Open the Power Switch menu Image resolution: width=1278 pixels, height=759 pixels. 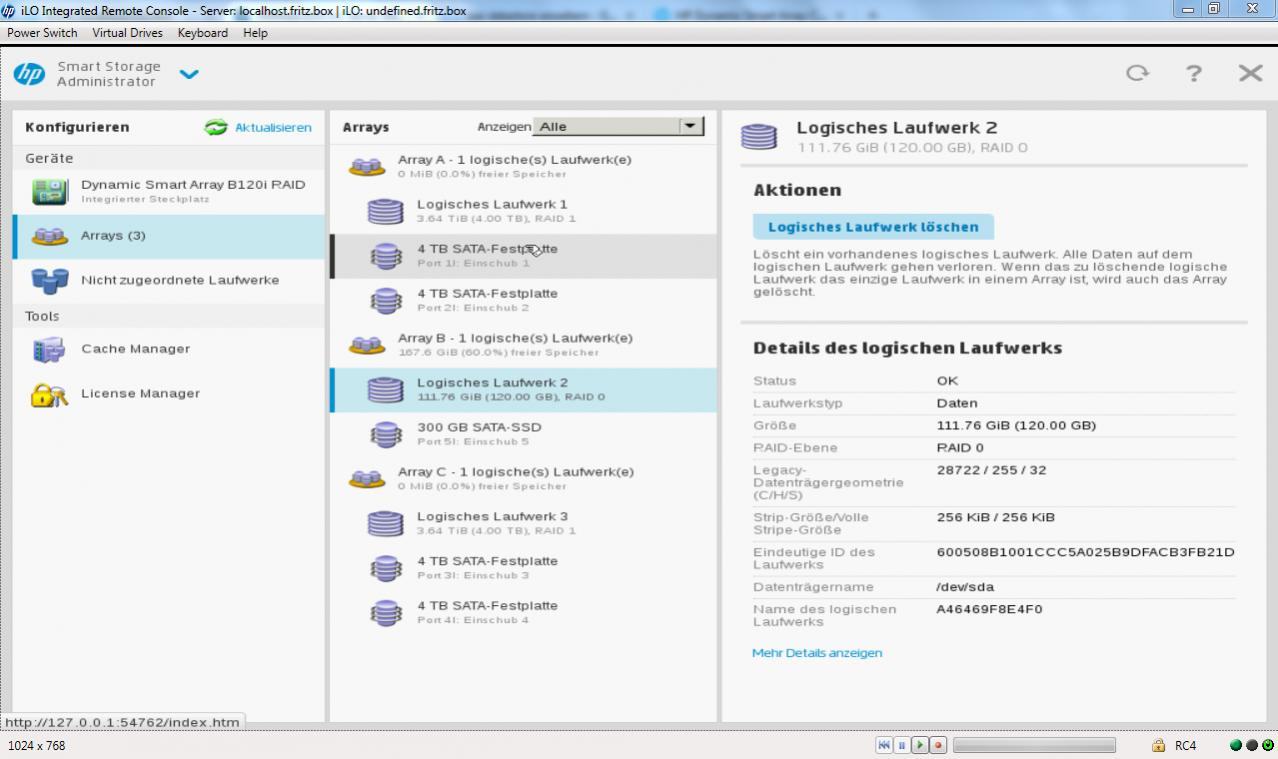coord(42,33)
